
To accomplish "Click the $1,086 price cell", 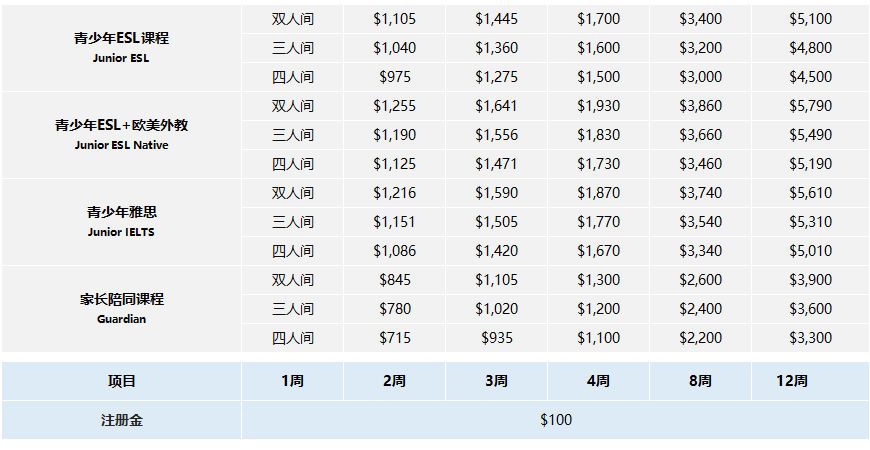I will click(x=394, y=251).
